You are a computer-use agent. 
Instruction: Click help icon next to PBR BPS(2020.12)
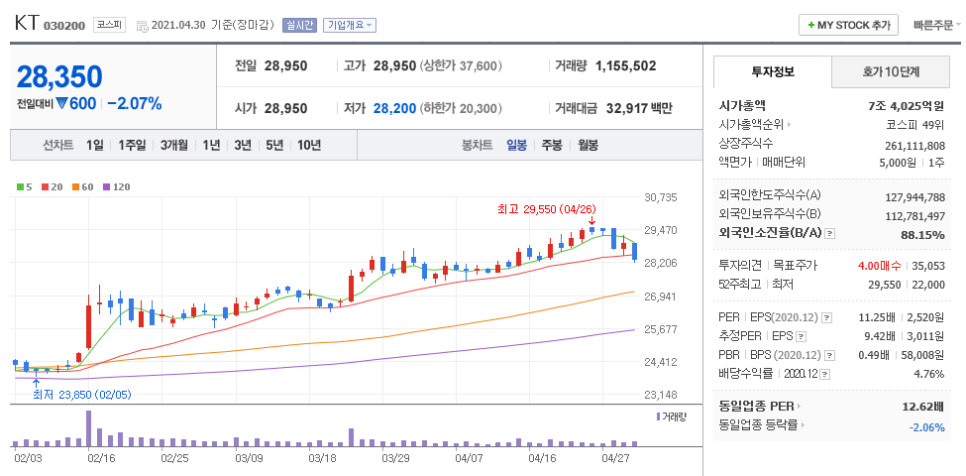tap(829, 355)
